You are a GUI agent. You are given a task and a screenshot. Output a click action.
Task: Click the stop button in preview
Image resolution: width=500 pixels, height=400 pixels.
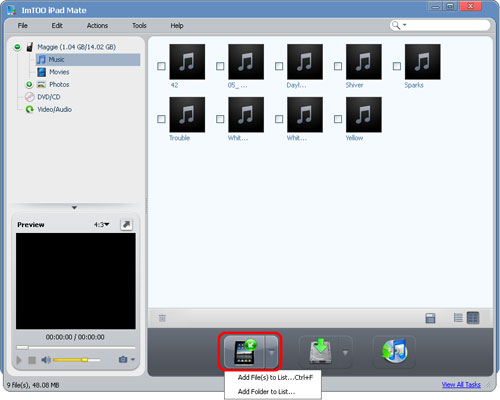tap(32, 360)
